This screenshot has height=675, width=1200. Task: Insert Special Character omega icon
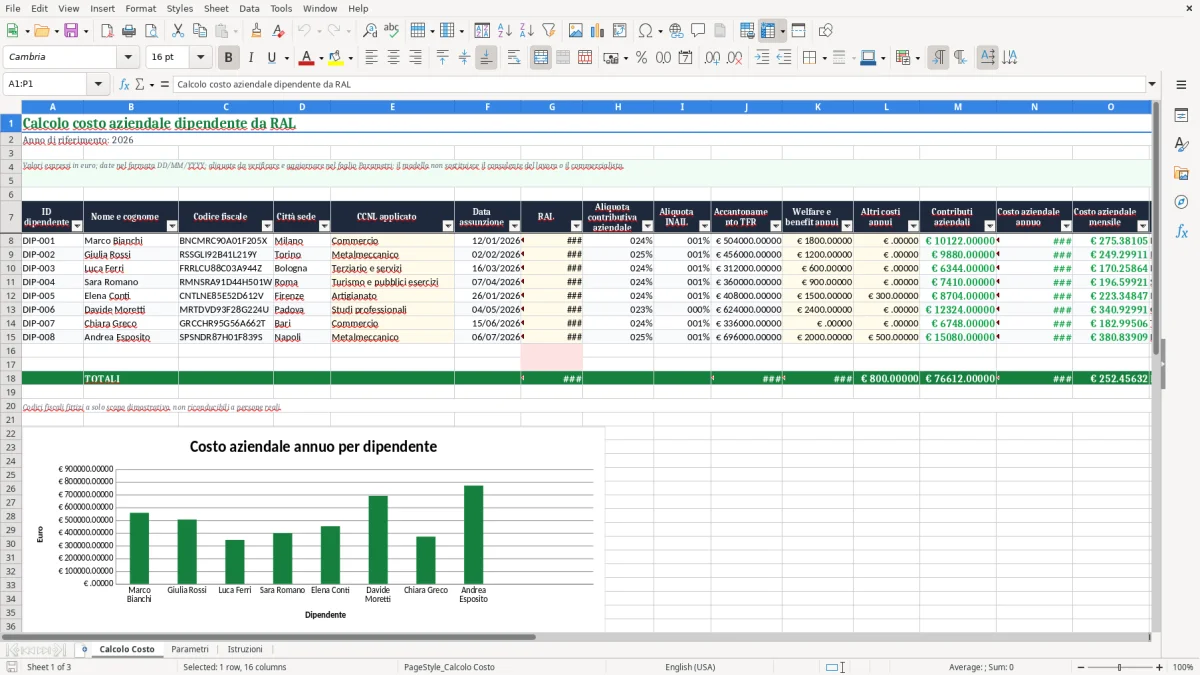coord(645,31)
